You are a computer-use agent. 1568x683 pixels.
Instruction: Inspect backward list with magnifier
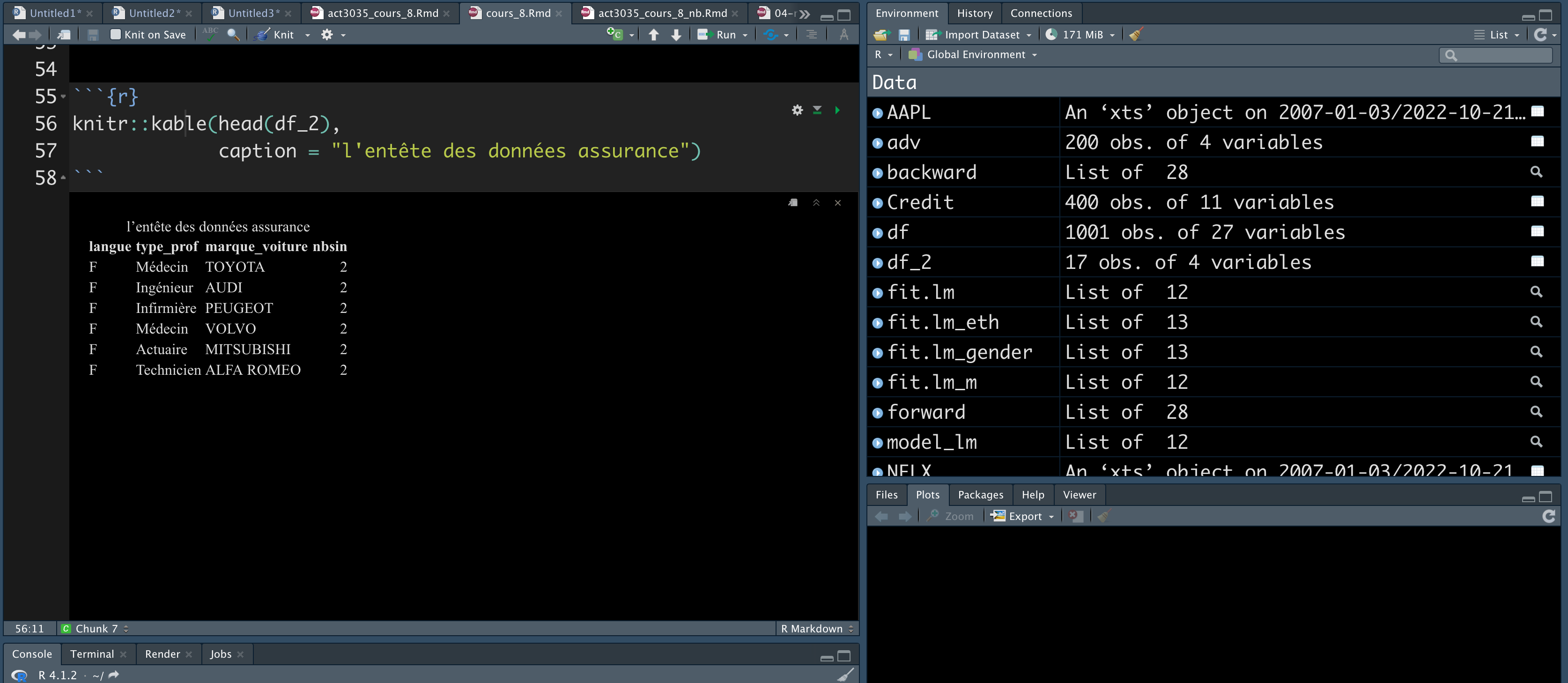click(1536, 171)
